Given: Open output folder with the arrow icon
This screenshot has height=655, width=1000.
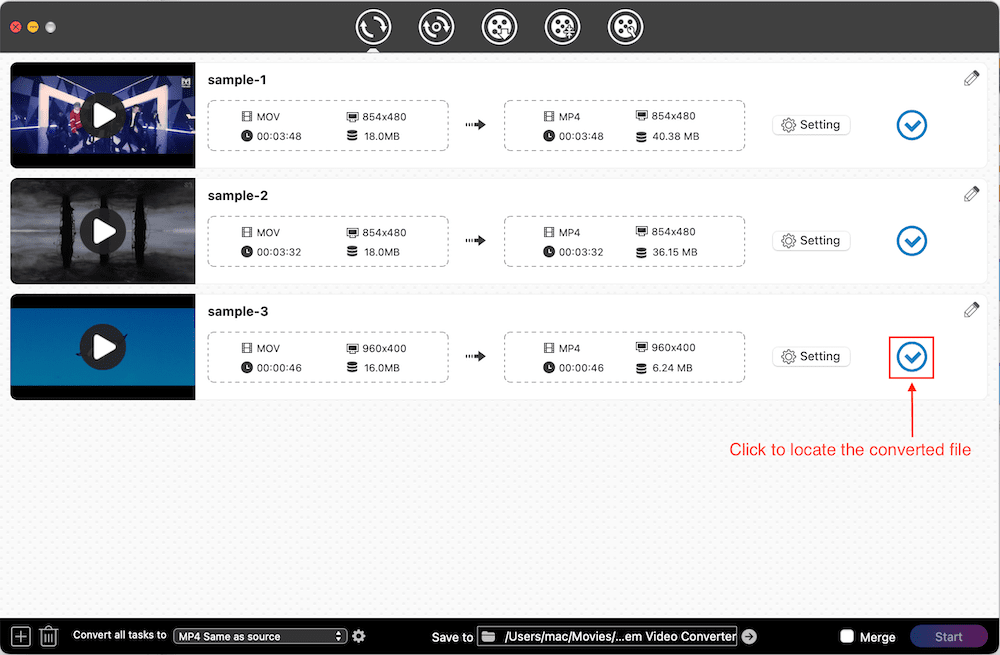Looking at the screenshot, I should pos(749,636).
